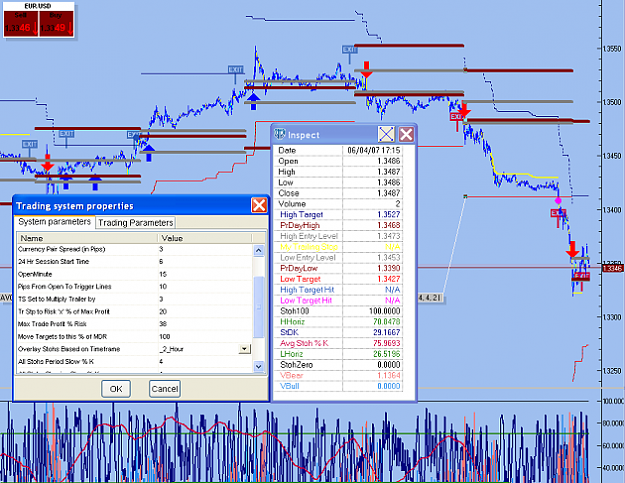Switch to Trading Parameters tab
625x483 pixels.
point(136,222)
